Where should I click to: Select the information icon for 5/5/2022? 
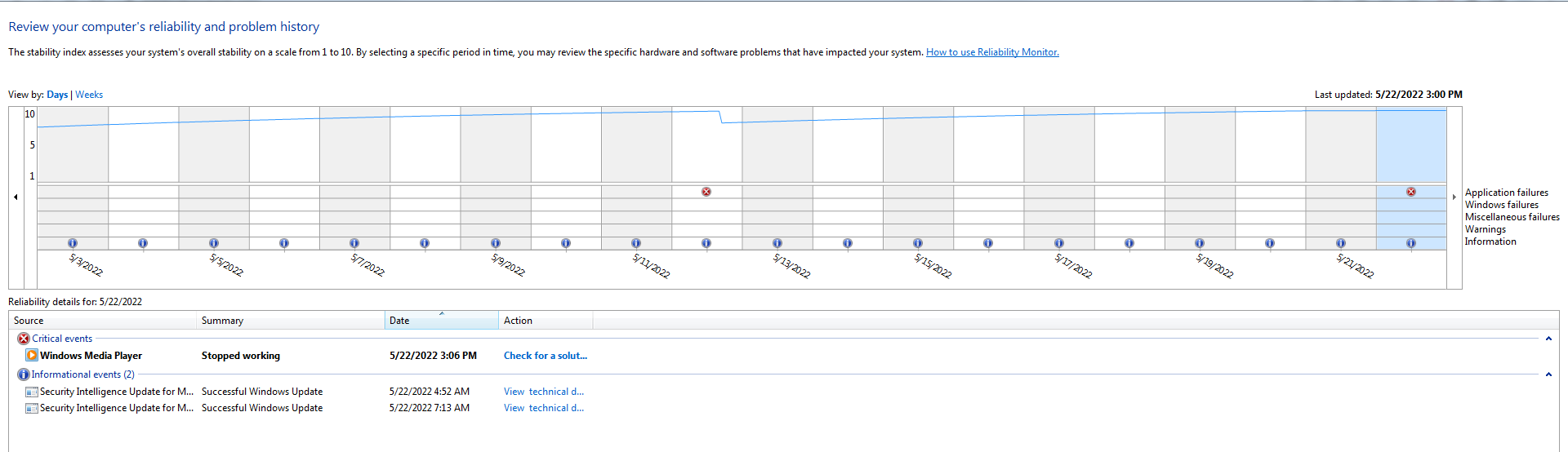214,243
